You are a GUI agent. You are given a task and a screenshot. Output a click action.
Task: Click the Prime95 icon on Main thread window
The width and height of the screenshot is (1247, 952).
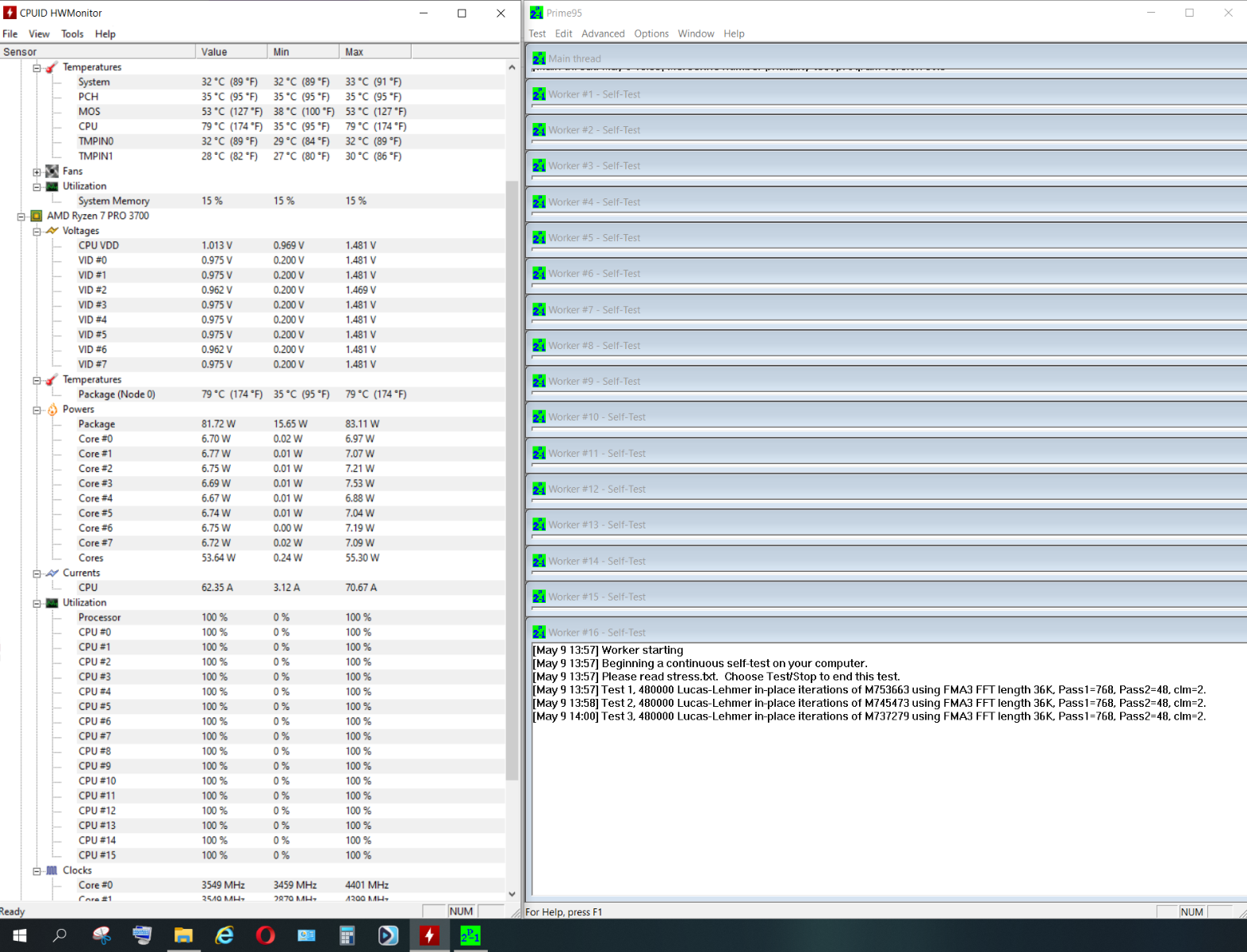(x=539, y=59)
